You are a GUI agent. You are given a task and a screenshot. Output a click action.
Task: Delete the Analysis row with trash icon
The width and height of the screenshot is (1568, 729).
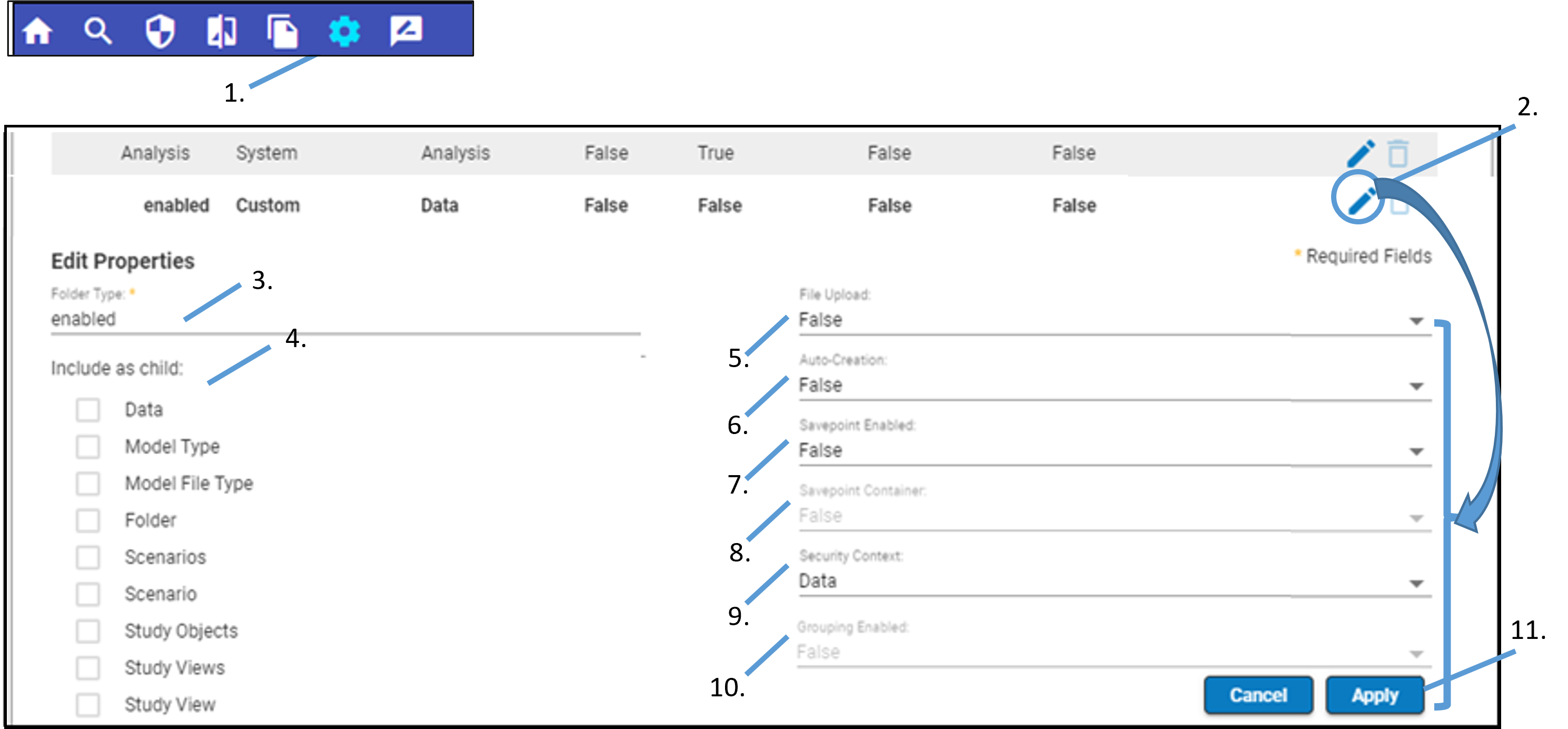coord(1398,153)
